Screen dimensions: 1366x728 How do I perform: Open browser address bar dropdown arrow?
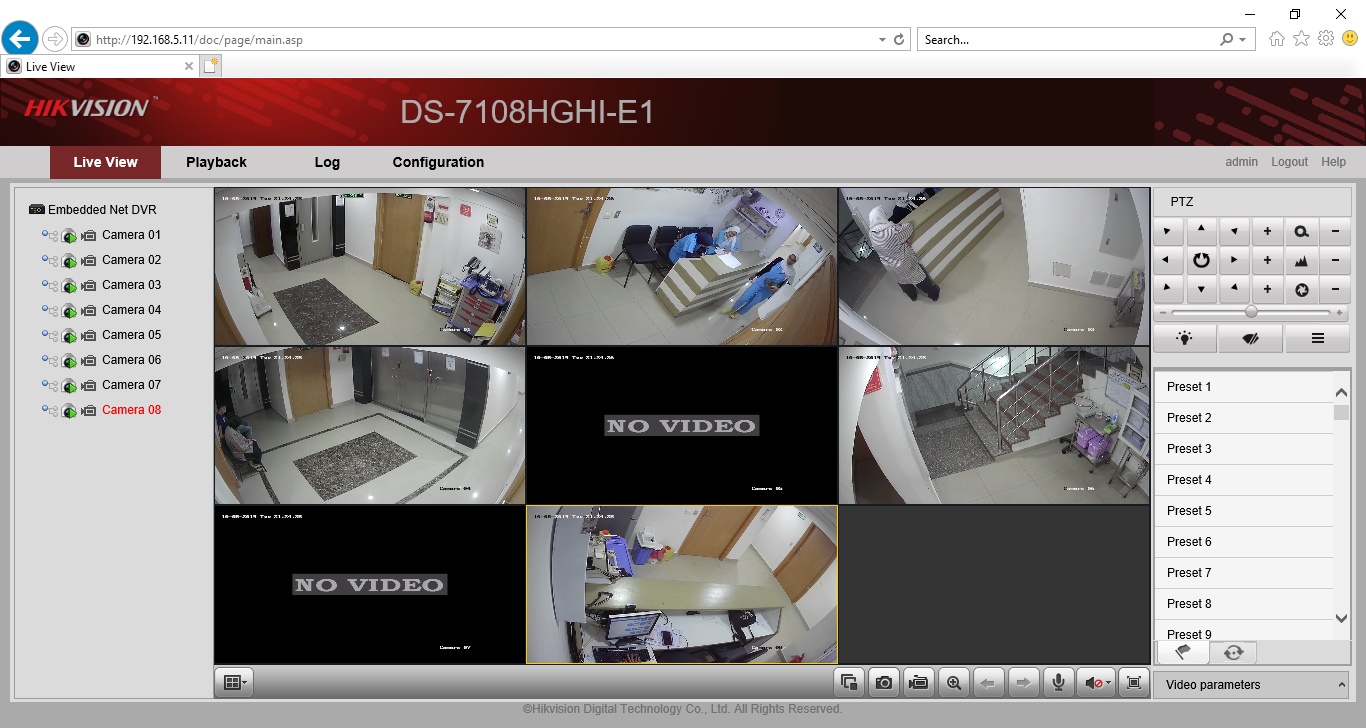(x=882, y=40)
